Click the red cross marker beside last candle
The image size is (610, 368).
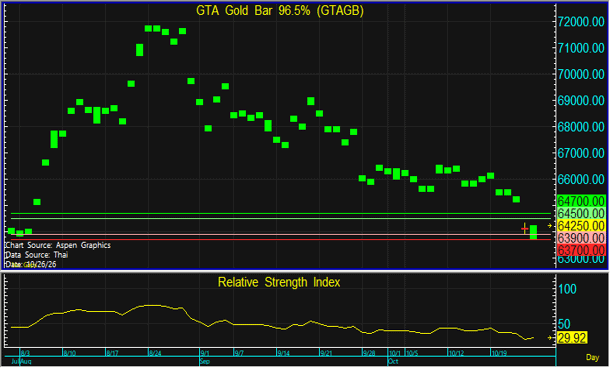524,229
